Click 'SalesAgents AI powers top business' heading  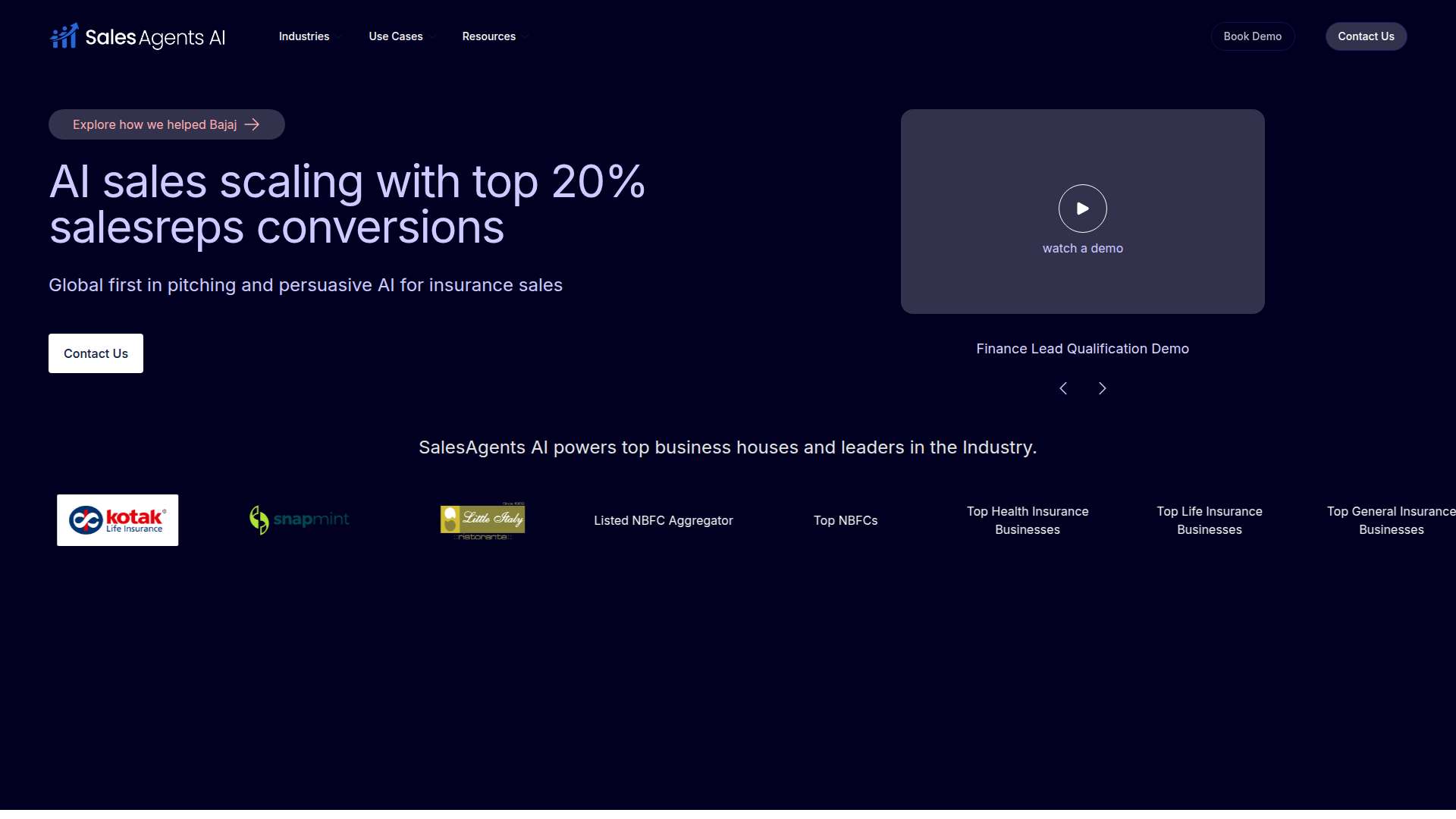(x=727, y=447)
